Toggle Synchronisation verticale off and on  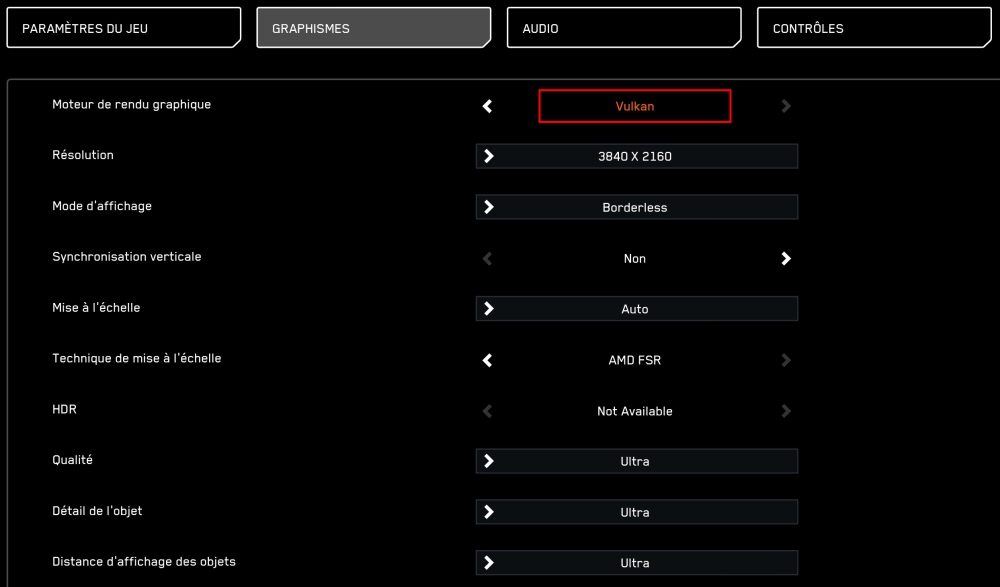[x=786, y=258]
